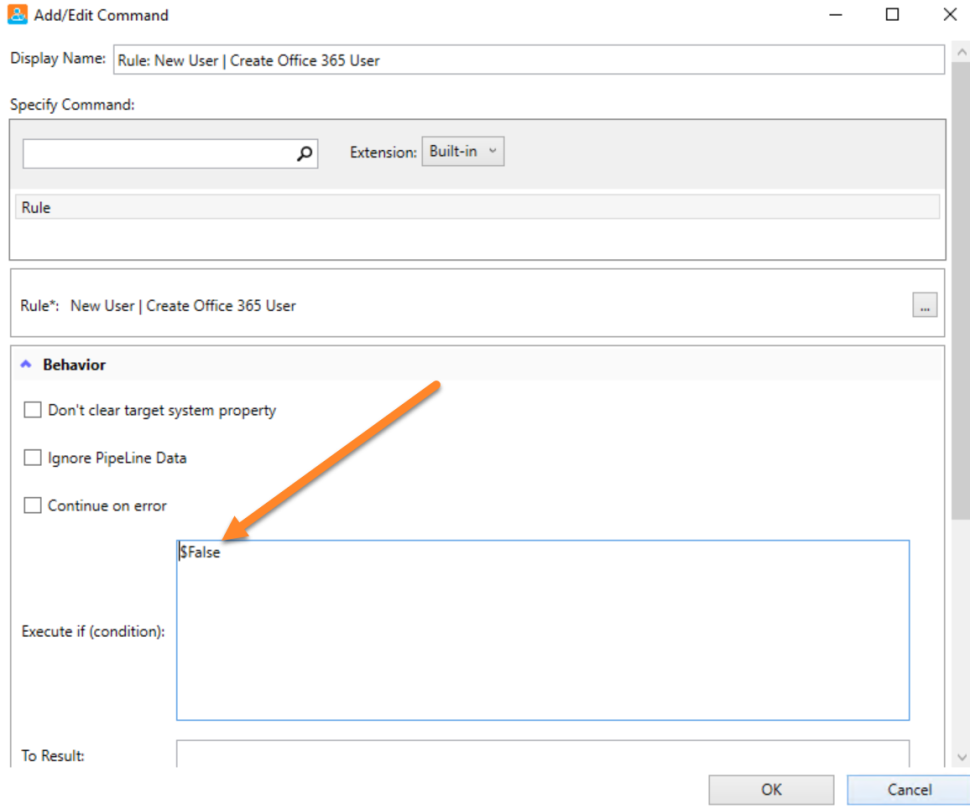The image size is (970, 808).
Task: Focus the Display Name text field
Action: [x=529, y=60]
